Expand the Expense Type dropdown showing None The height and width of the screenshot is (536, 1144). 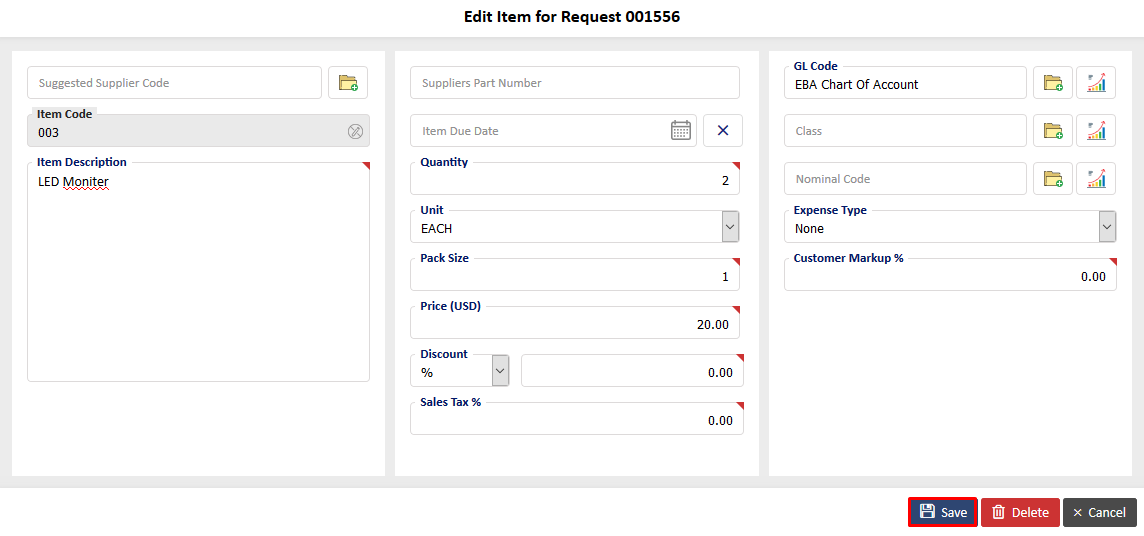pos(1108,227)
